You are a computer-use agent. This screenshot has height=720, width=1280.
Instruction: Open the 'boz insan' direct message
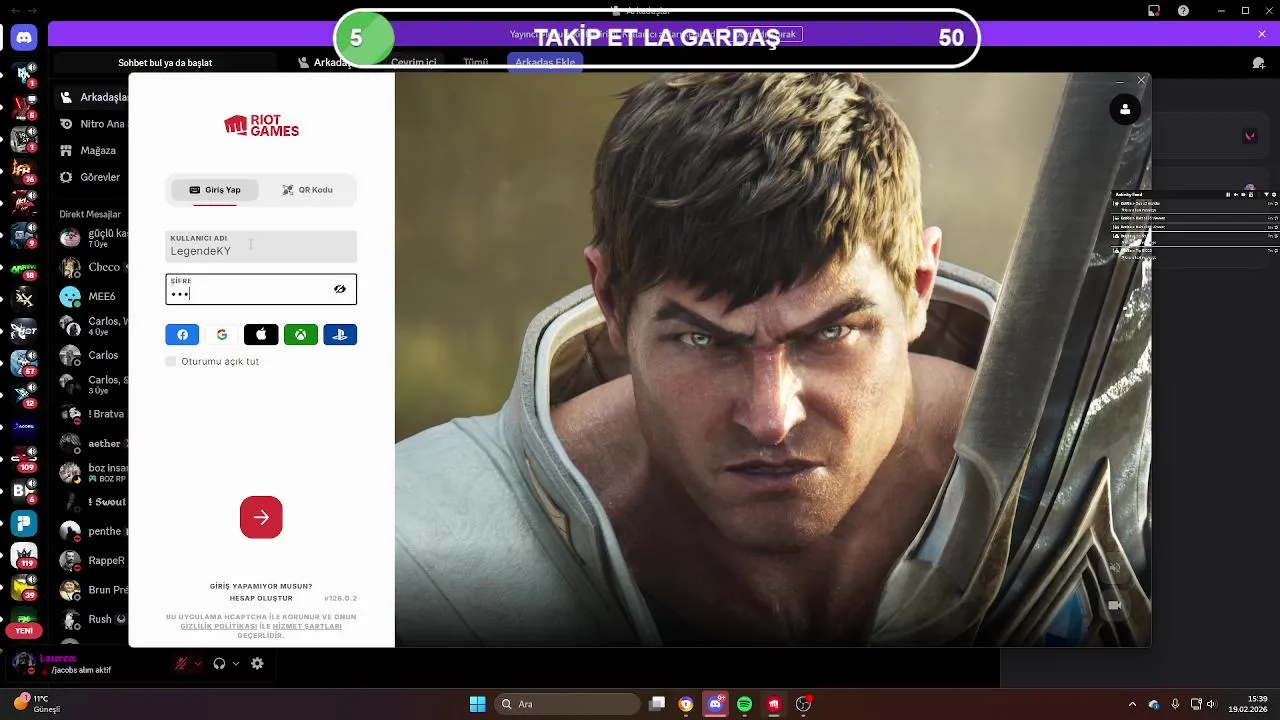tap(93, 472)
